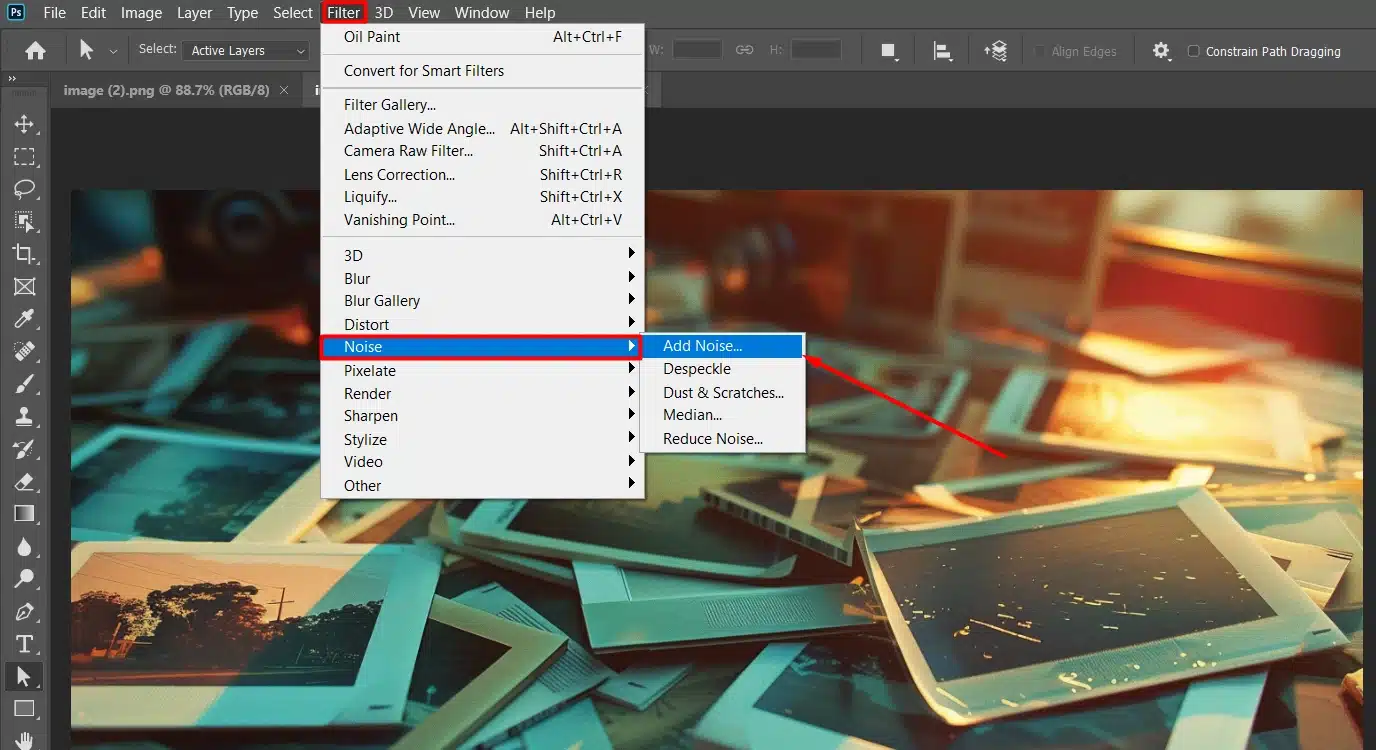Click the Photoshop Ps logo icon
The image size is (1376, 750).
(16, 13)
